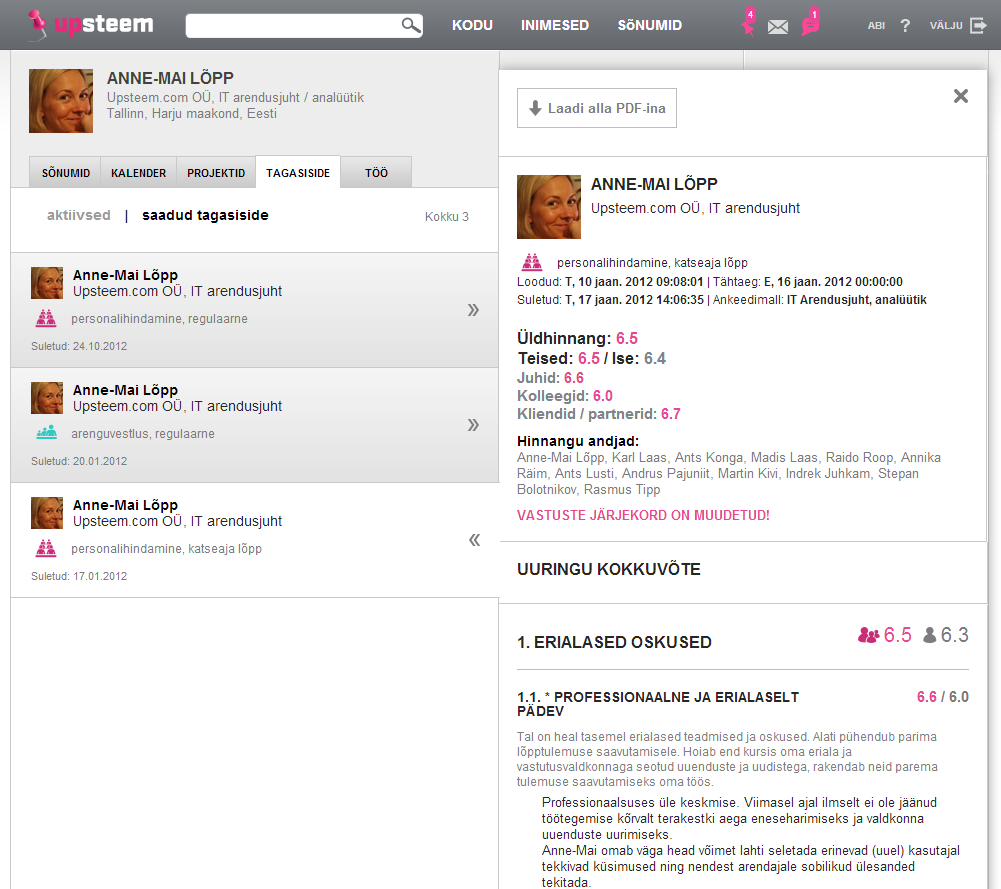1001x889 pixels.
Task: Go to KODU in top navigation
Action: [x=472, y=26]
